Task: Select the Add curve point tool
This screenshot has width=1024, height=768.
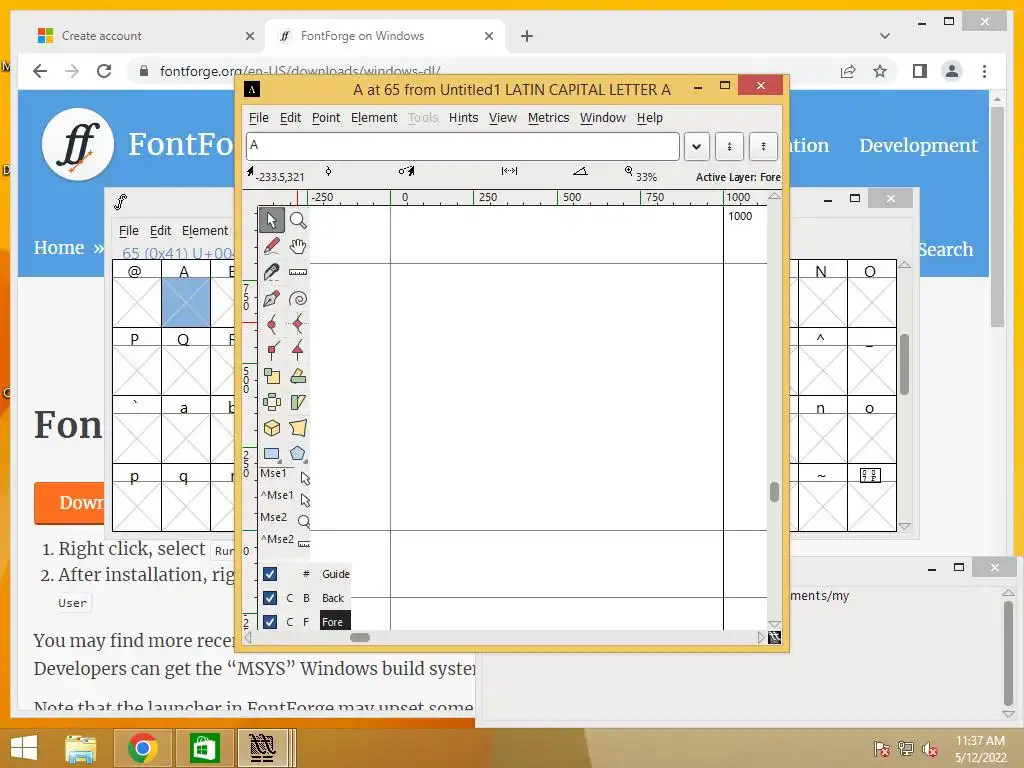Action: [272, 324]
